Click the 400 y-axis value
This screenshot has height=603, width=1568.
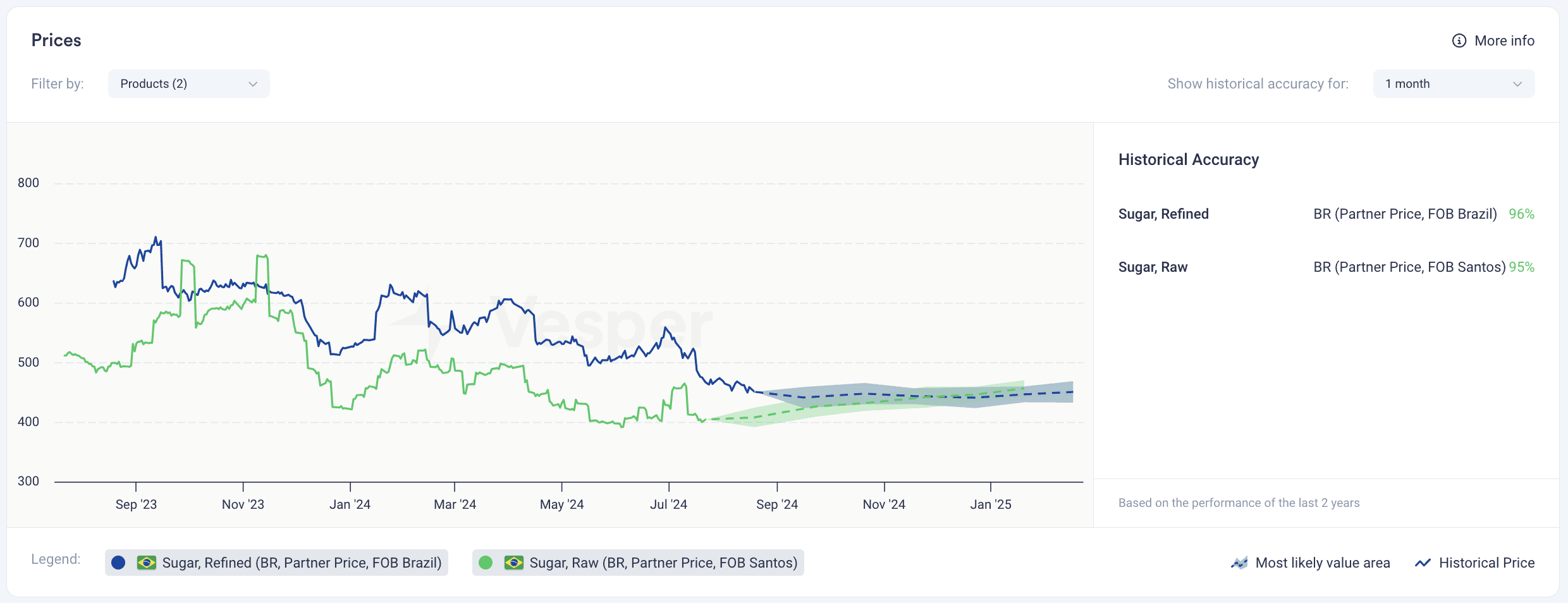pos(28,422)
